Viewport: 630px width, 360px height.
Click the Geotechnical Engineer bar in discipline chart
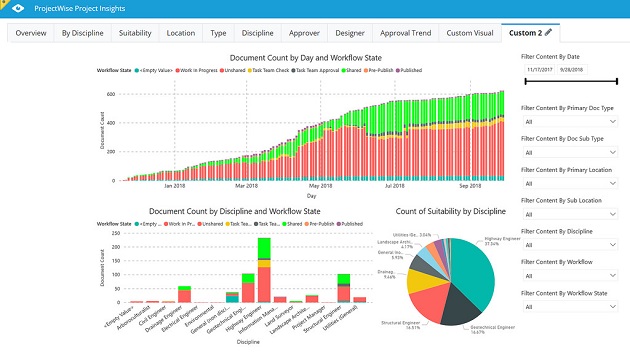(248, 288)
